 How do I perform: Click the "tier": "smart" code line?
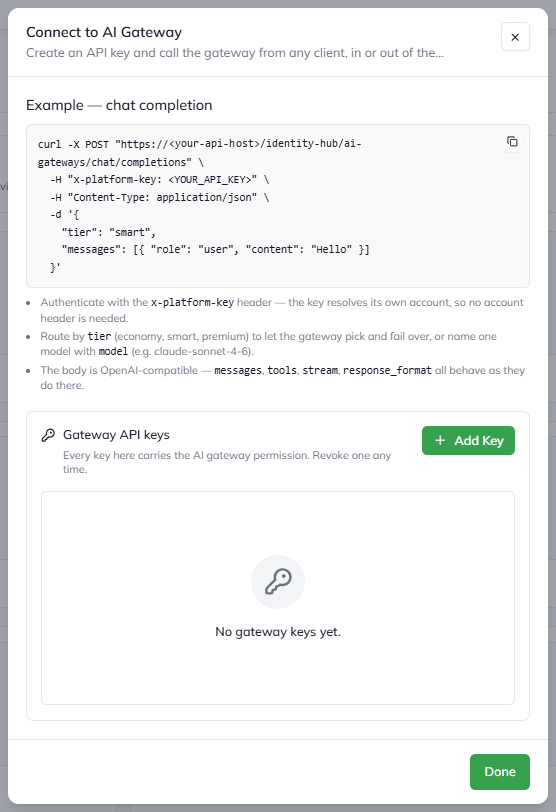(x=109, y=232)
